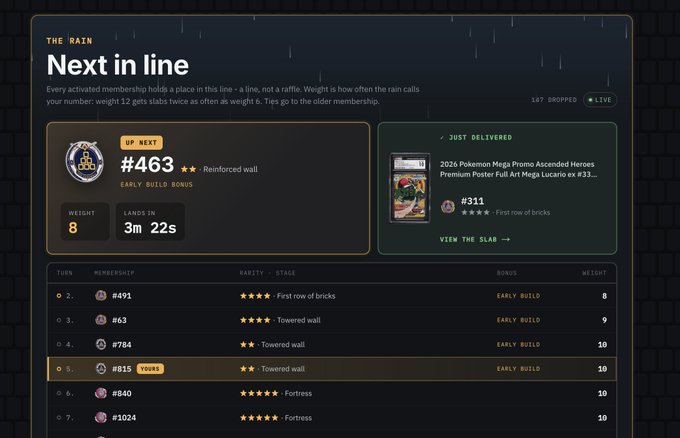Image resolution: width=680 pixels, height=438 pixels.
Task: Click the weight value 9 for #63
Action: [604, 320]
